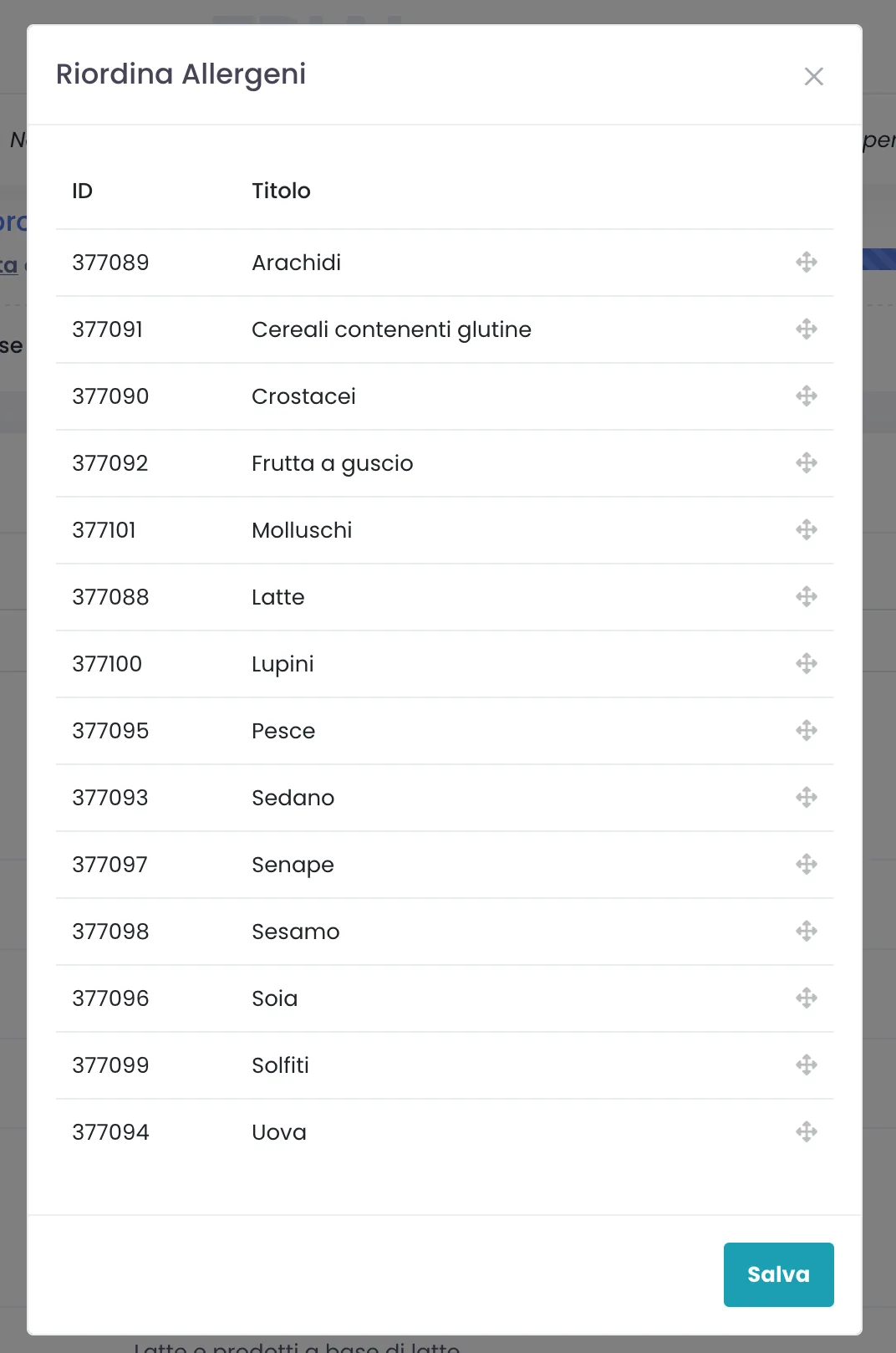The width and height of the screenshot is (896, 1353).
Task: Click the drag icon beside Soia
Action: point(807,998)
